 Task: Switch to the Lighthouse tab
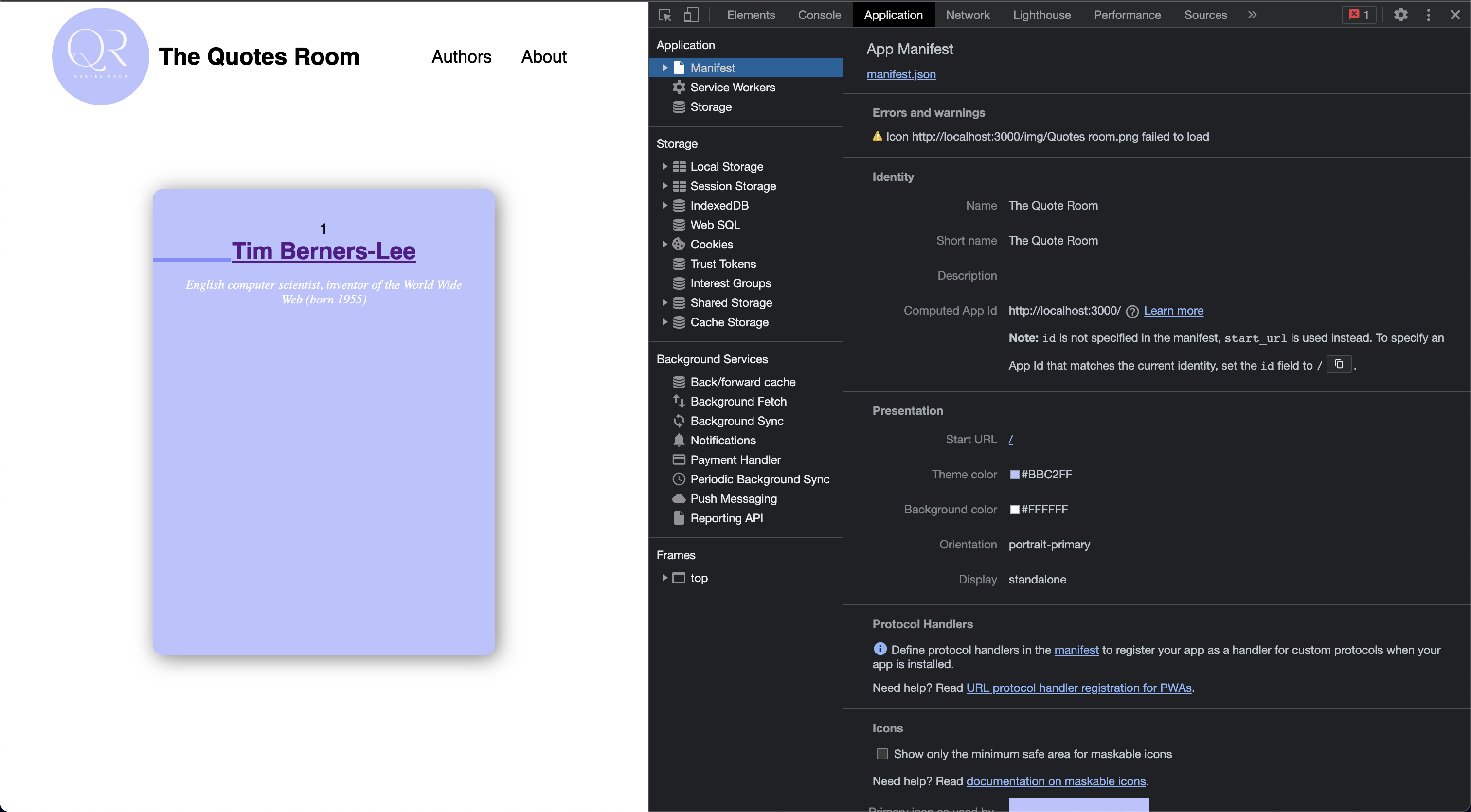click(1041, 15)
